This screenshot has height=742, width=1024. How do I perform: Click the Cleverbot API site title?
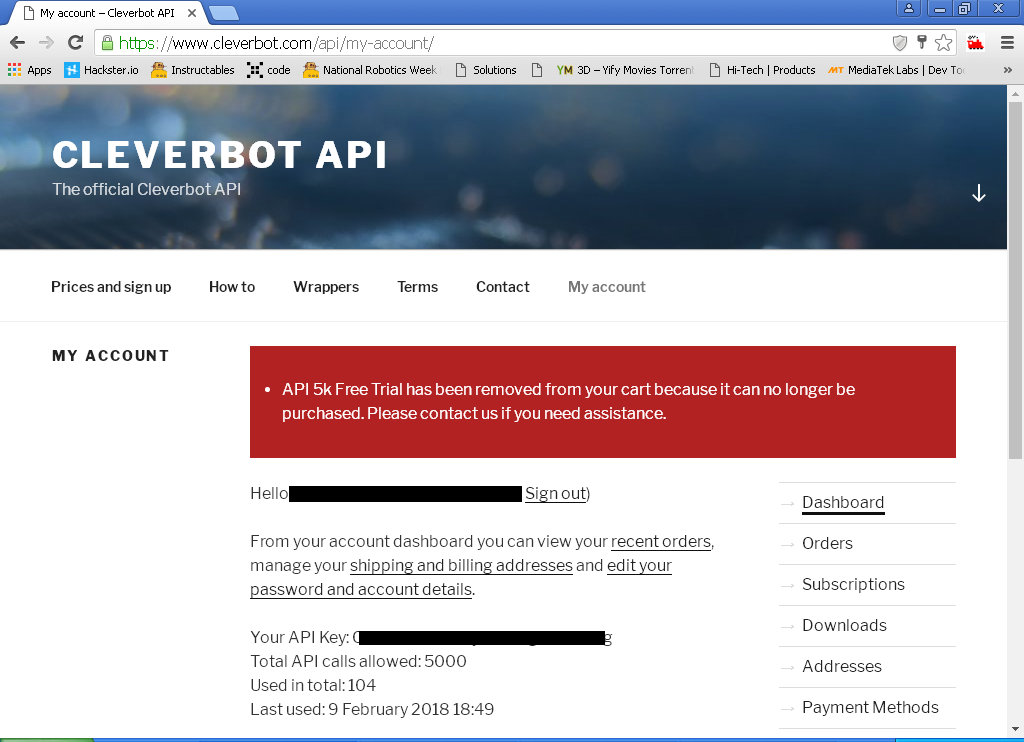point(219,155)
